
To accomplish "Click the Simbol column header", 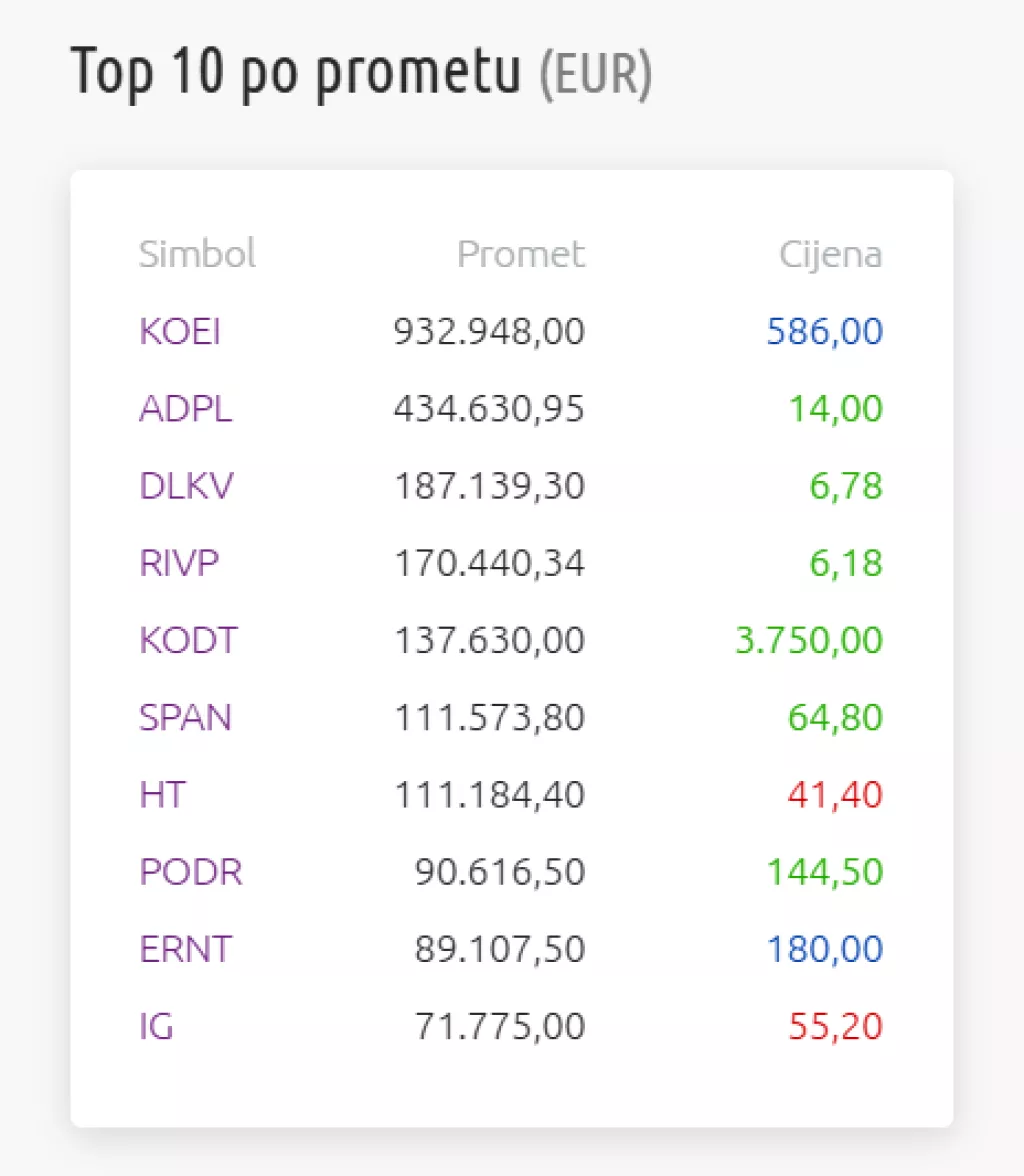I will [x=197, y=254].
